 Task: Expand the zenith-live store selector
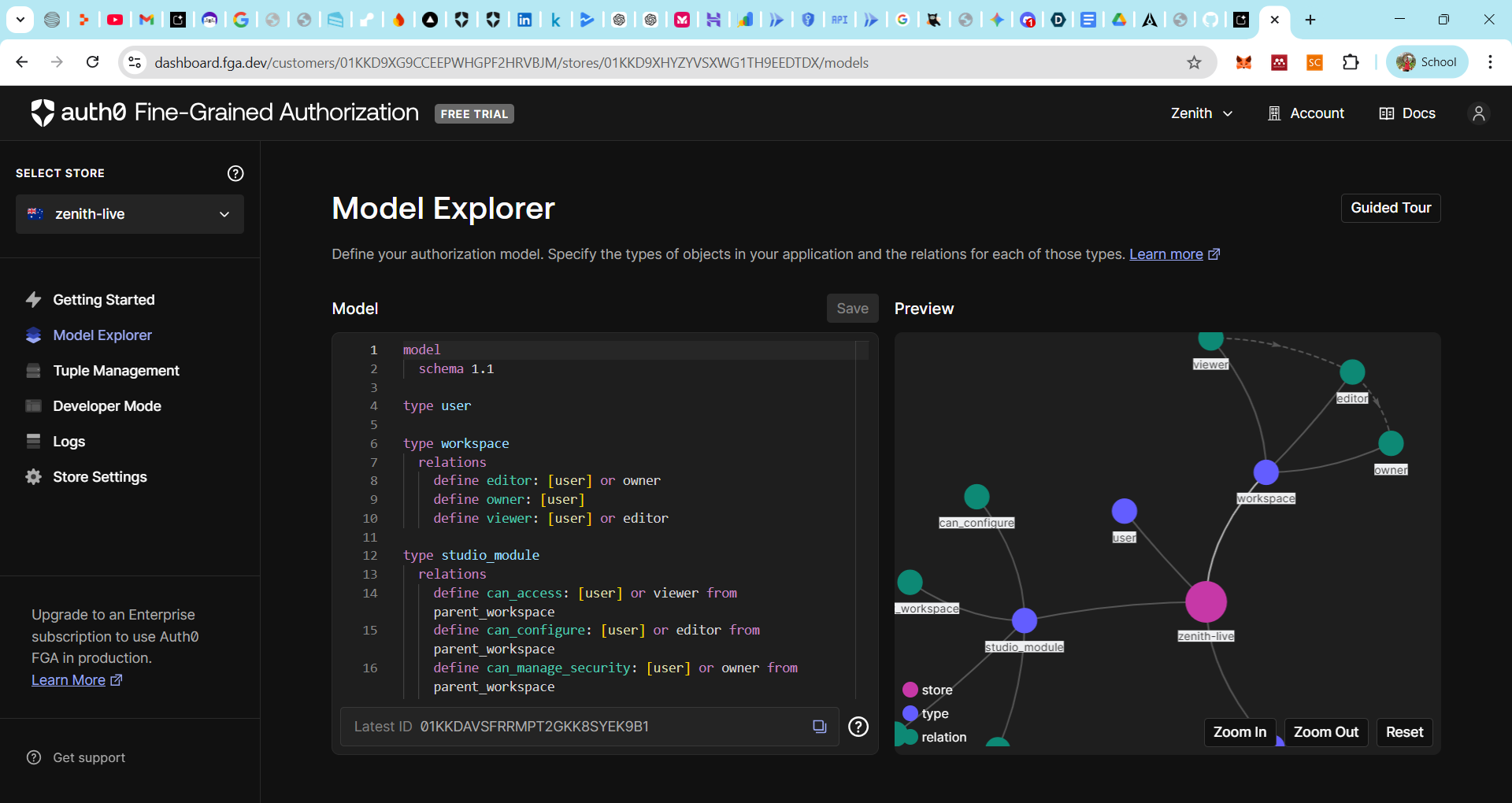pos(130,214)
